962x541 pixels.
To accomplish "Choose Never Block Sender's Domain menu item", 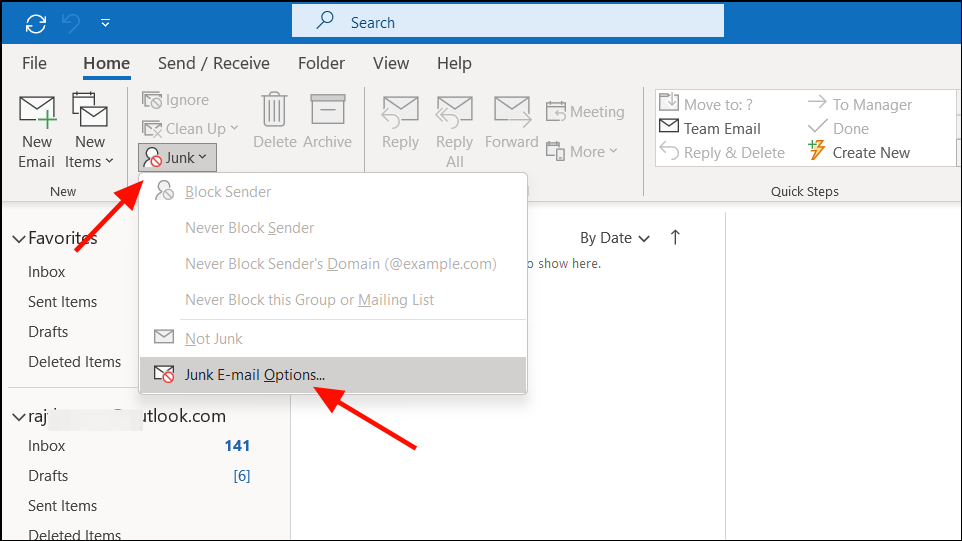I will click(x=333, y=264).
